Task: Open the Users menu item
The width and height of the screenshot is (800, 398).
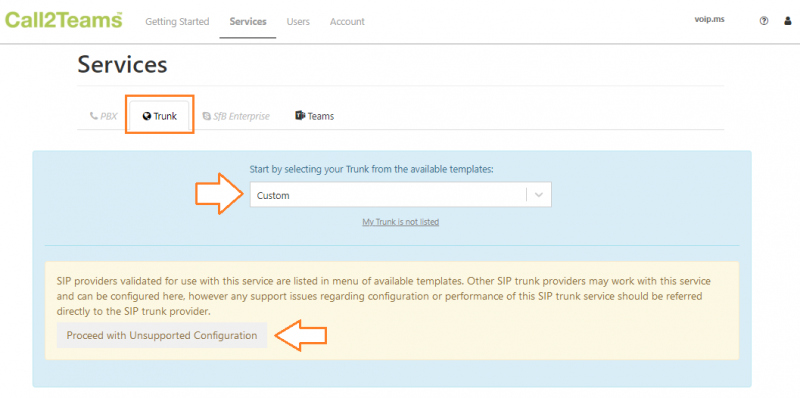Action: [x=298, y=21]
